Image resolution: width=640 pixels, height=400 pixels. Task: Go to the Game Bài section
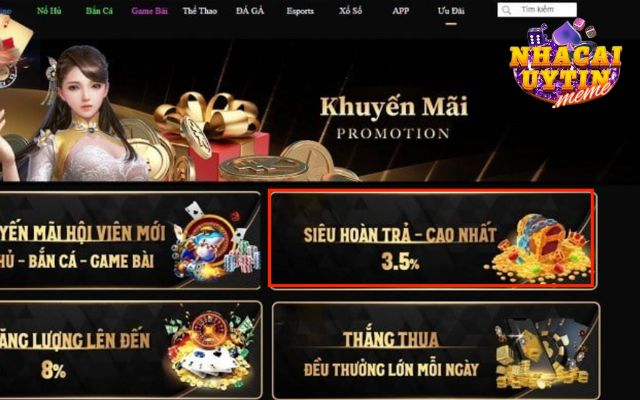[149, 11]
